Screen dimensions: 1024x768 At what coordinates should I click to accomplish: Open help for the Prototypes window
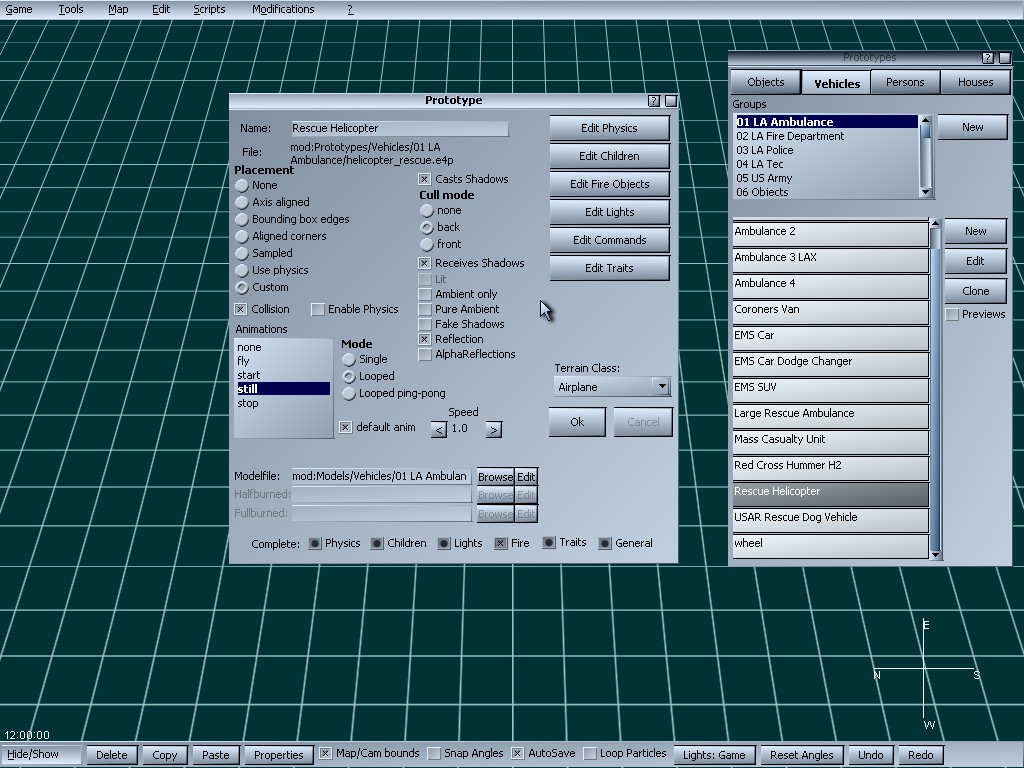(x=987, y=58)
